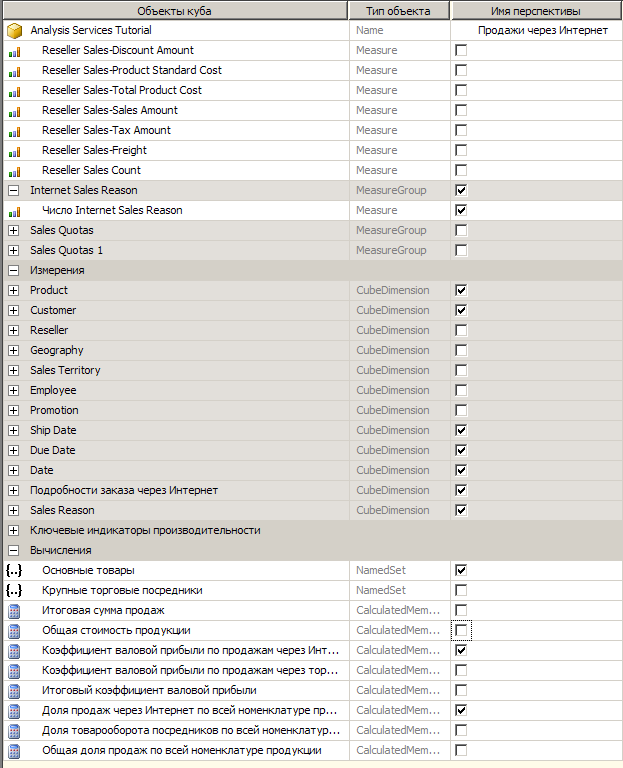This screenshot has width=623, height=768.
Task: Click measure icon beside Число Internet Sales Reason
Action: pyautogui.click(x=15, y=211)
